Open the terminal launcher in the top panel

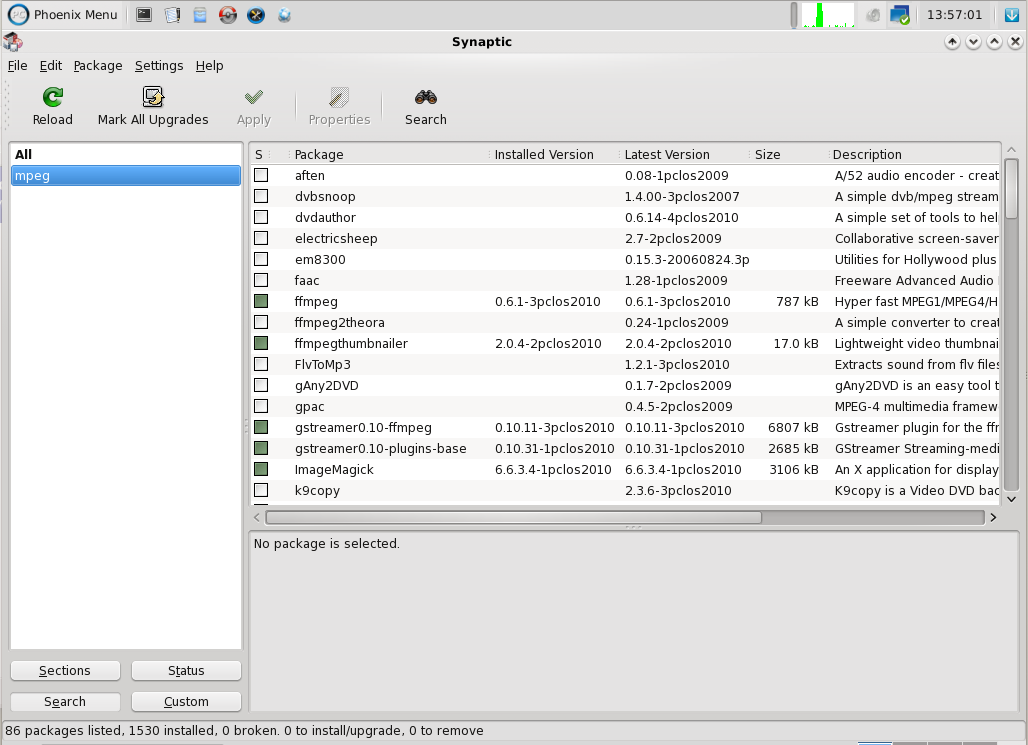[x=144, y=15]
